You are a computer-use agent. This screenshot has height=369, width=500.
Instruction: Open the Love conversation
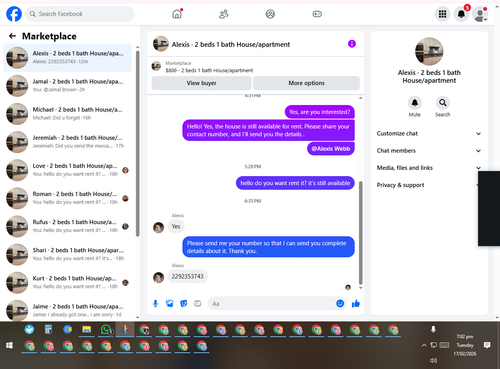[67, 170]
